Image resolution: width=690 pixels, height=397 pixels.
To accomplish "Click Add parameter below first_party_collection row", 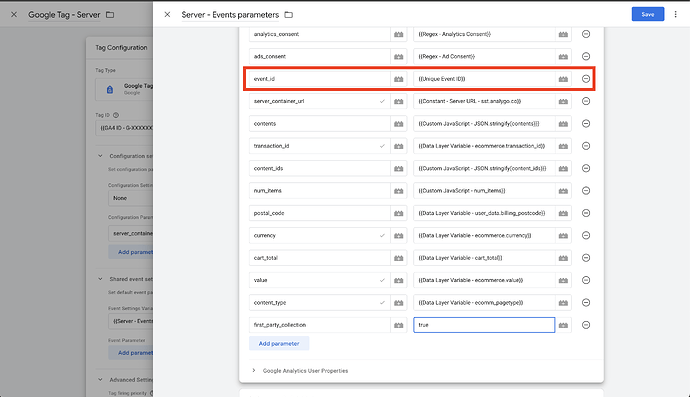I will 279,344.
